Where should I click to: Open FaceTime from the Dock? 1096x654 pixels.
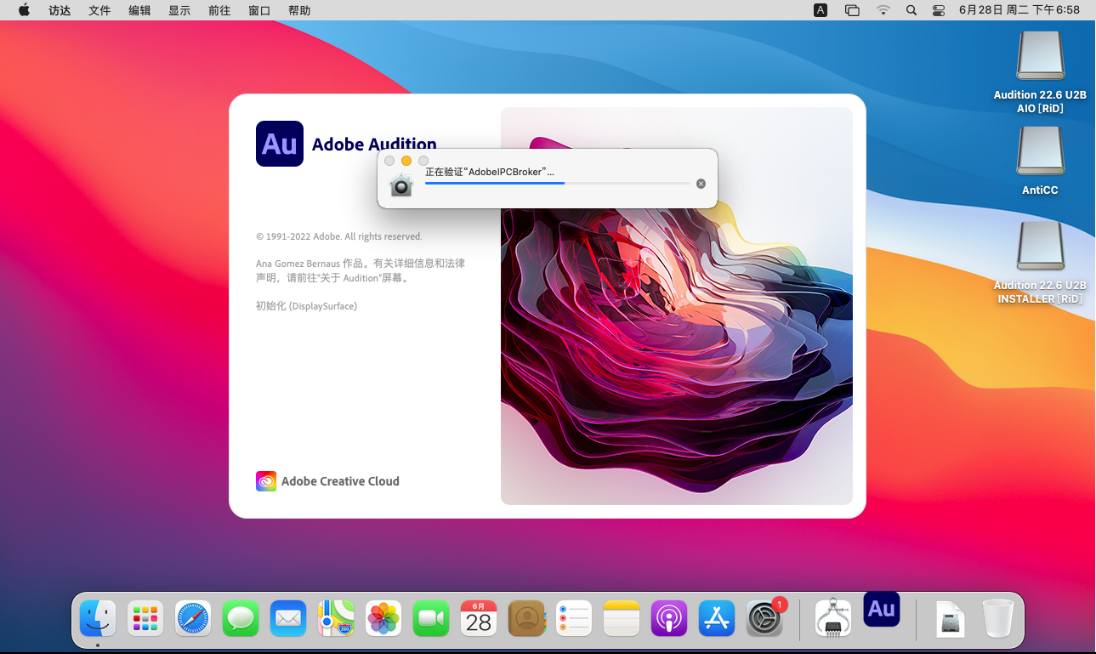[x=431, y=618]
